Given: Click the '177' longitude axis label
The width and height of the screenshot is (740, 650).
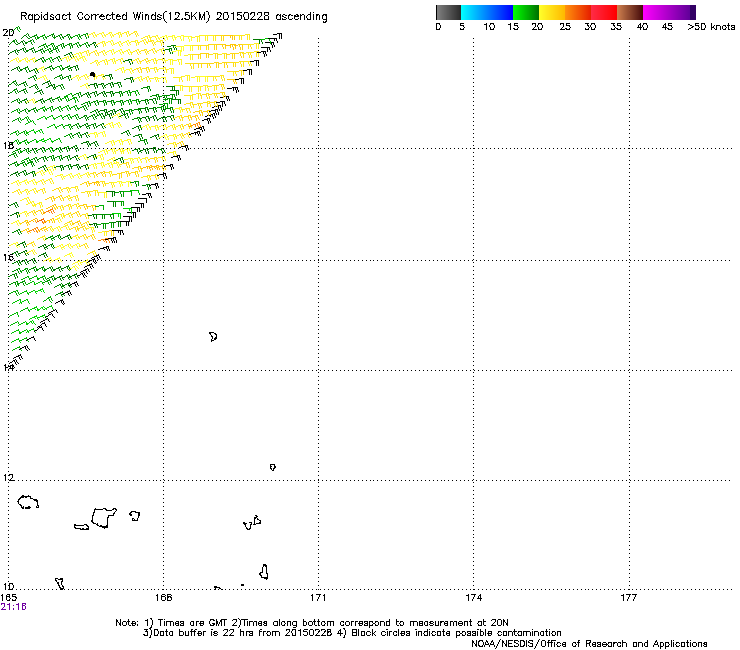Looking at the screenshot, I should pos(629,598).
